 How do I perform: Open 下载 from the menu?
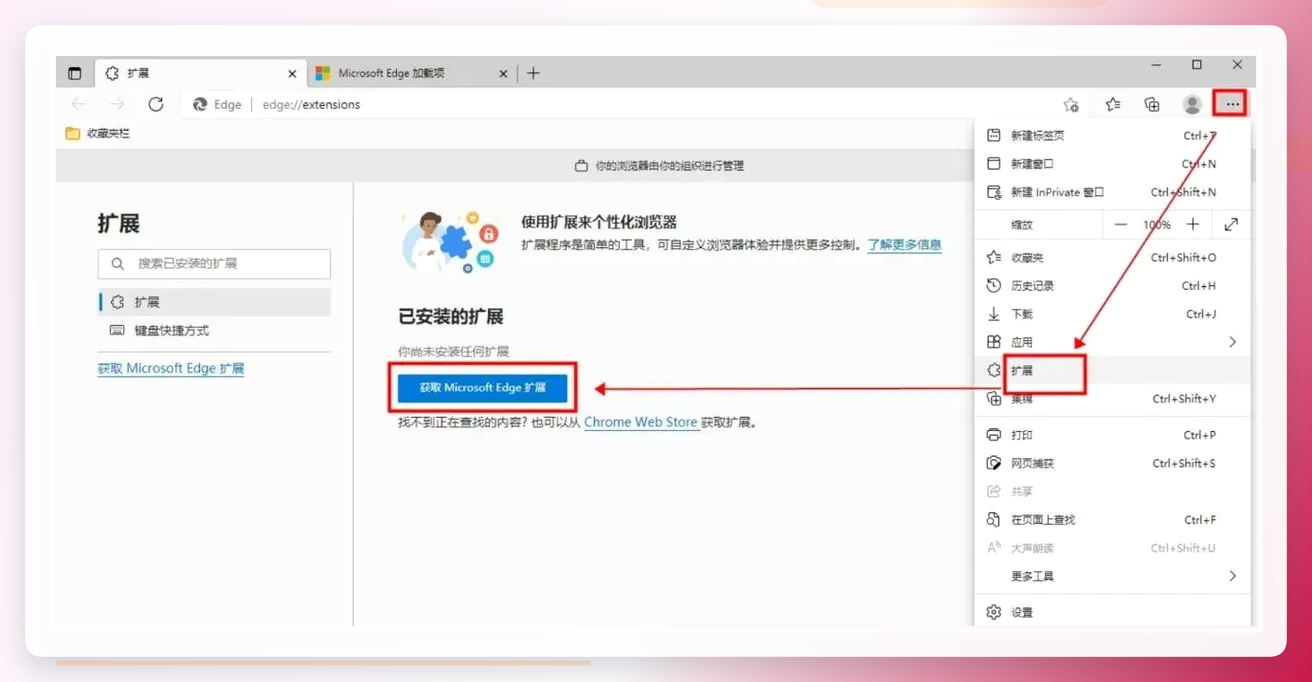1112,314
